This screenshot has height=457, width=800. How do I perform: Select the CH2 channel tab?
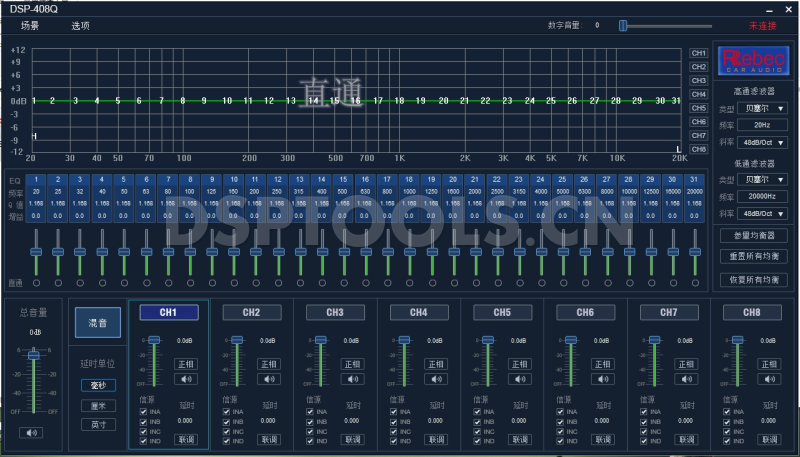pos(252,313)
